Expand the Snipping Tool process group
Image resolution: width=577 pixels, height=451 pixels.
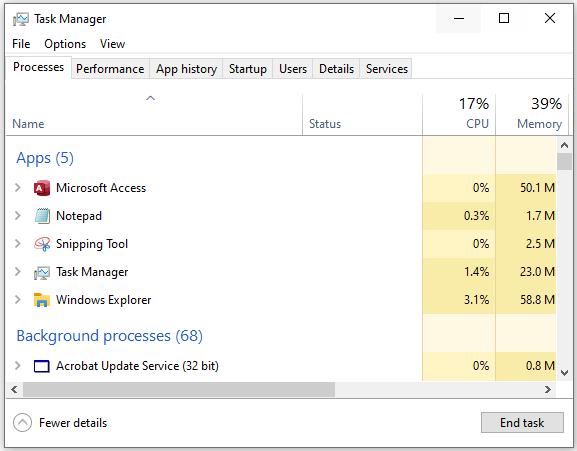click(x=17, y=244)
